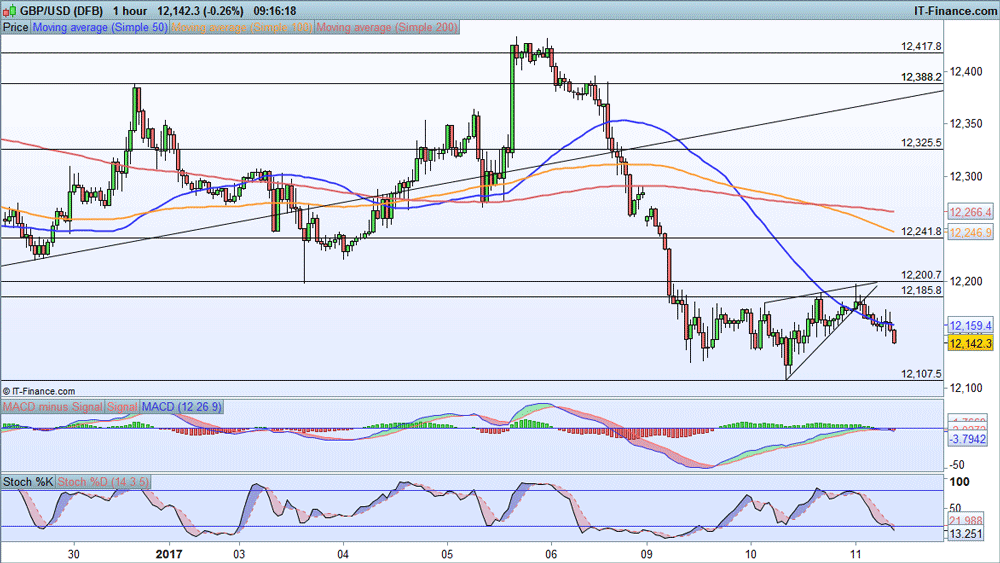The image size is (1000, 563).
Task: Click the 04 date marker on time axis
Action: point(343,554)
